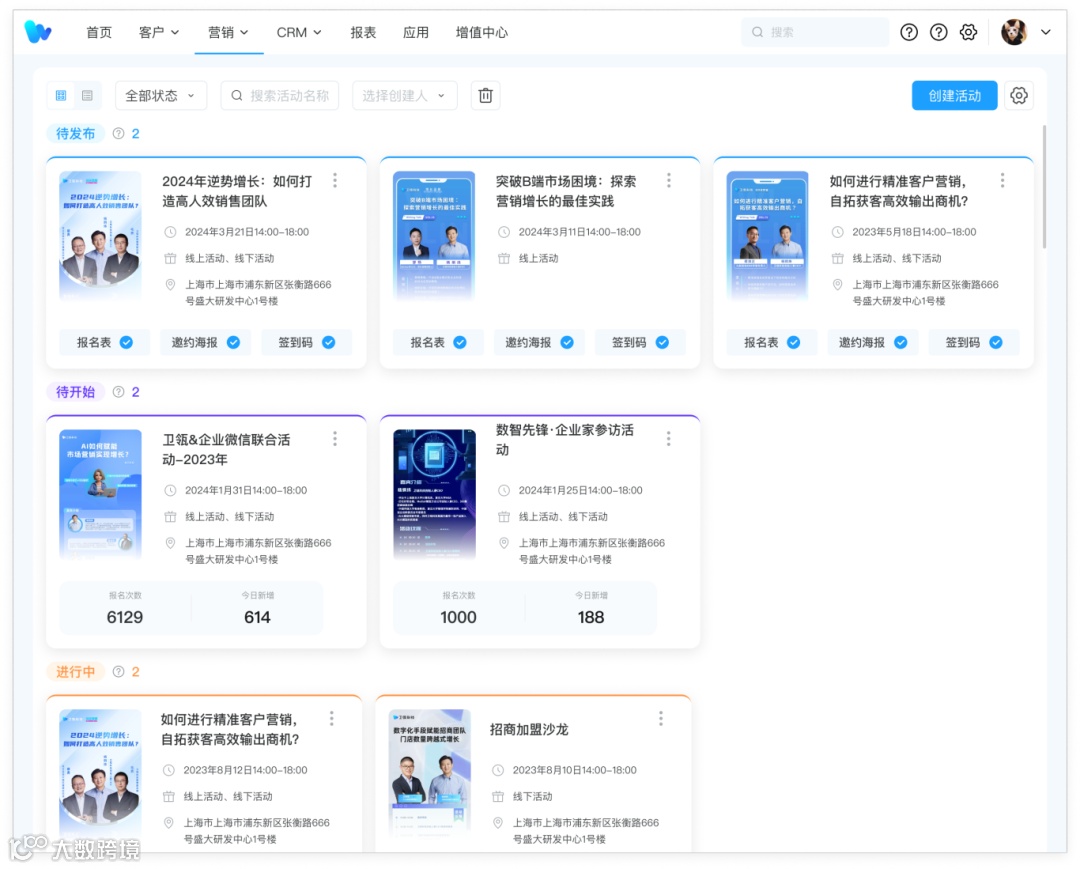Click 邀约海报 check on 2023年5月18日 card
Viewport: 1080px width, 869px height.
tap(900, 342)
